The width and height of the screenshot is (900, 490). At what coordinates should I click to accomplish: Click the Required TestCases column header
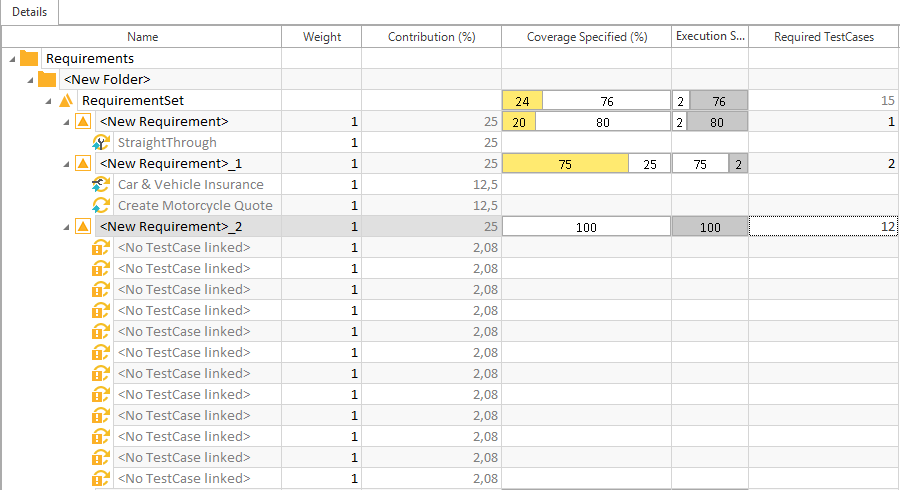pos(824,37)
